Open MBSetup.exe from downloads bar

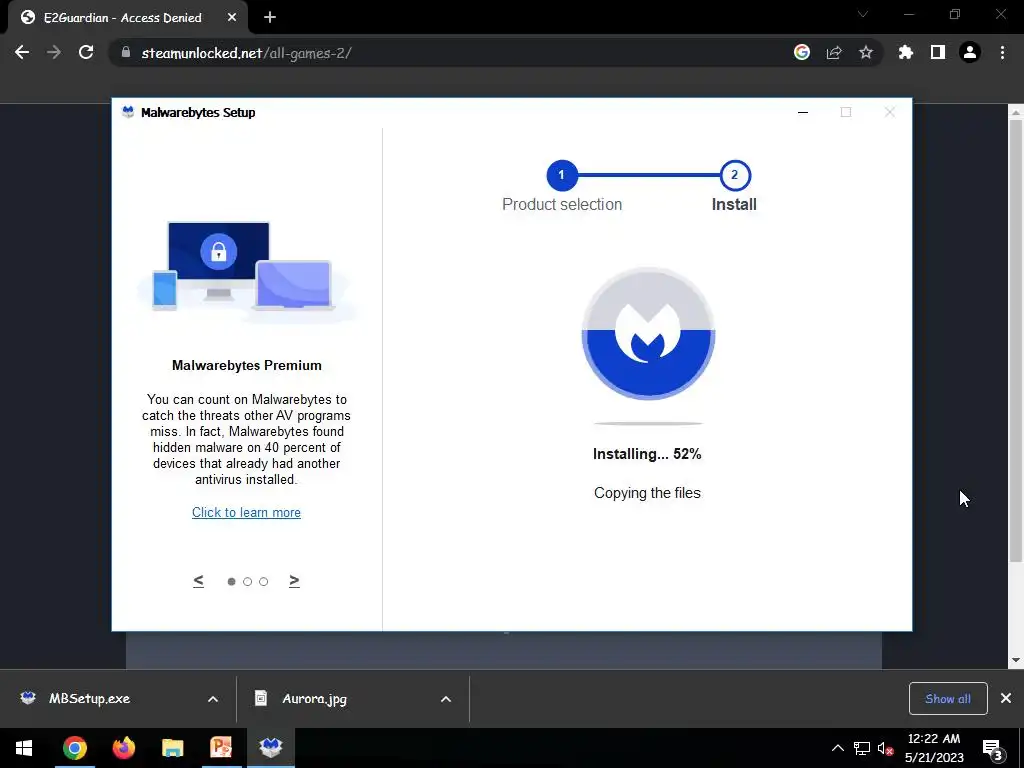pyautogui.click(x=89, y=699)
